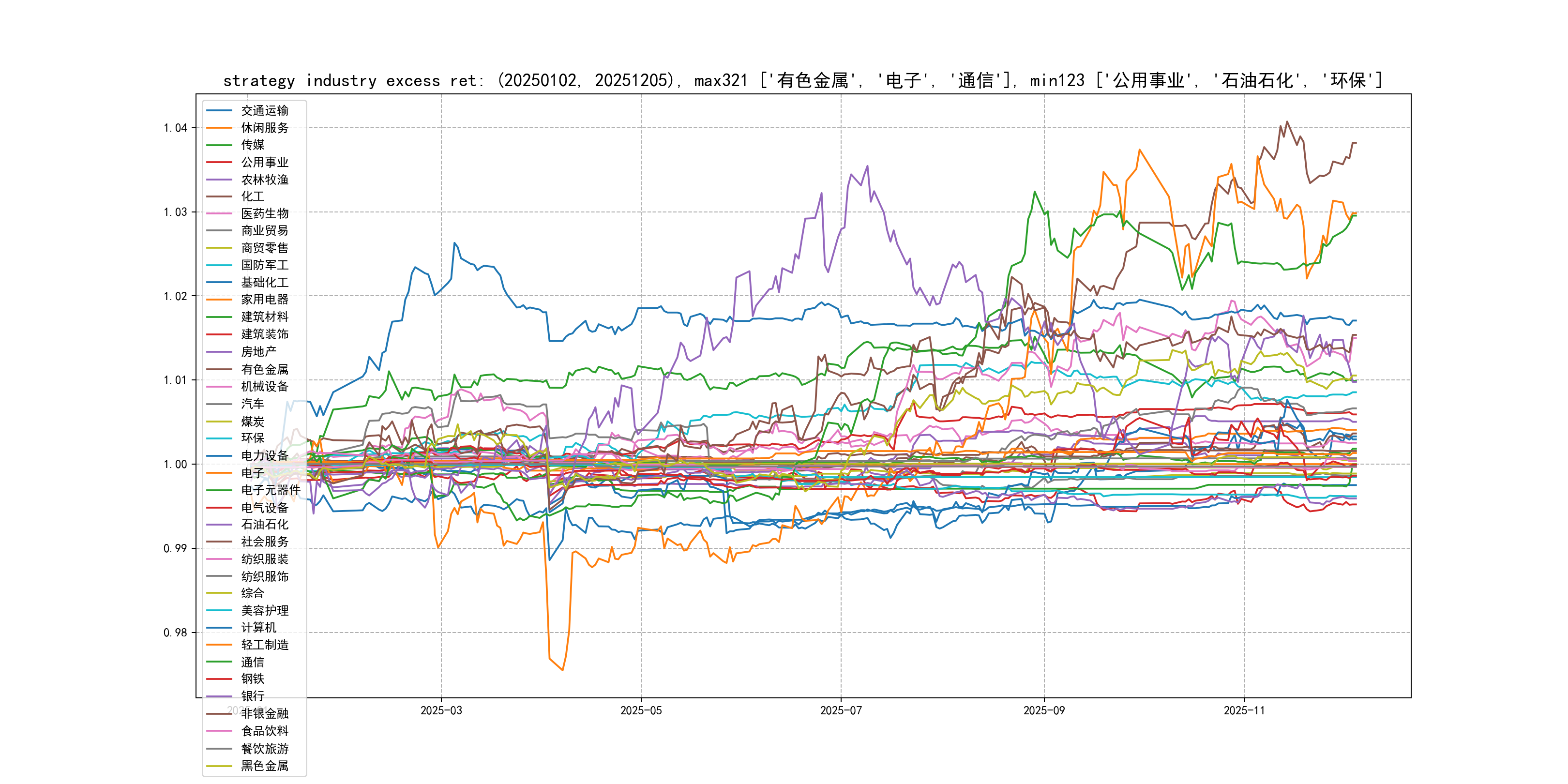Click the 0.98 y-axis tick label
Image resolution: width=1568 pixels, height=784 pixels.
coord(175,633)
